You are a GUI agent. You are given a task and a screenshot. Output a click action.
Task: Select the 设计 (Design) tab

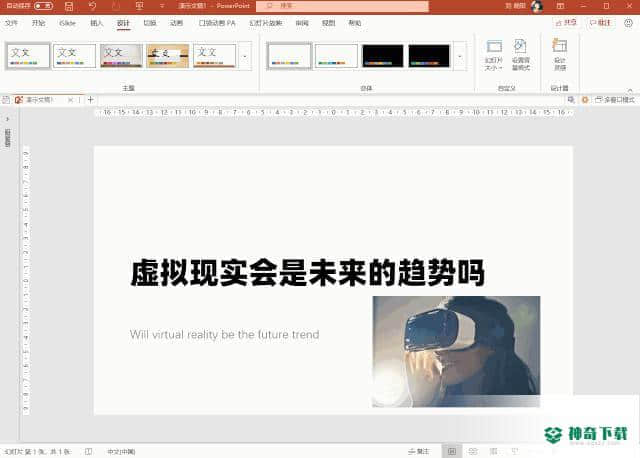(x=123, y=23)
